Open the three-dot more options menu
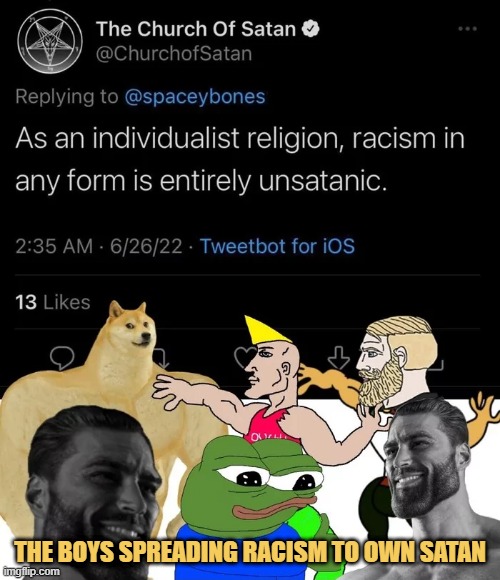 point(467,28)
